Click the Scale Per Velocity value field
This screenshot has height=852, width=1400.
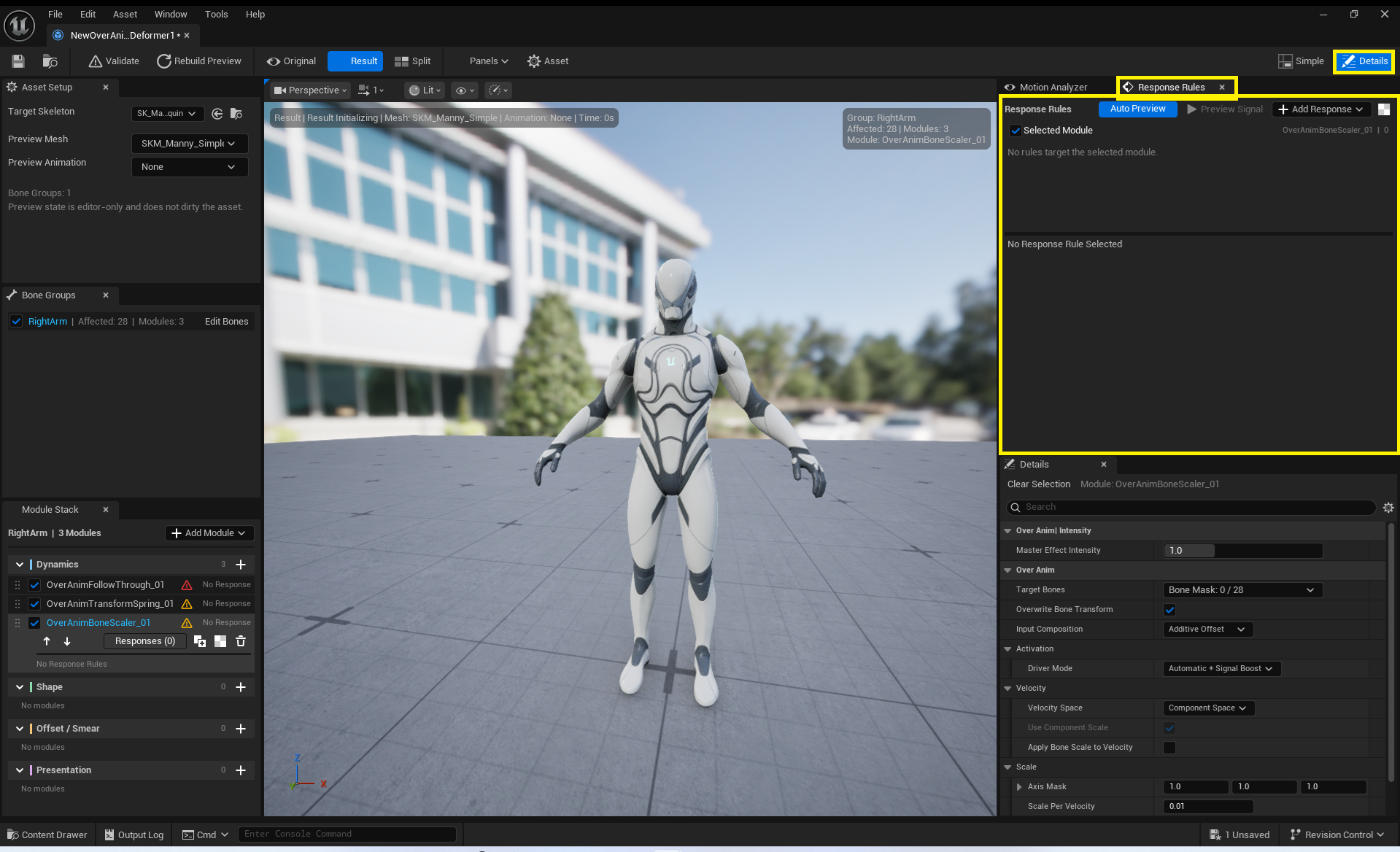[x=1208, y=807]
